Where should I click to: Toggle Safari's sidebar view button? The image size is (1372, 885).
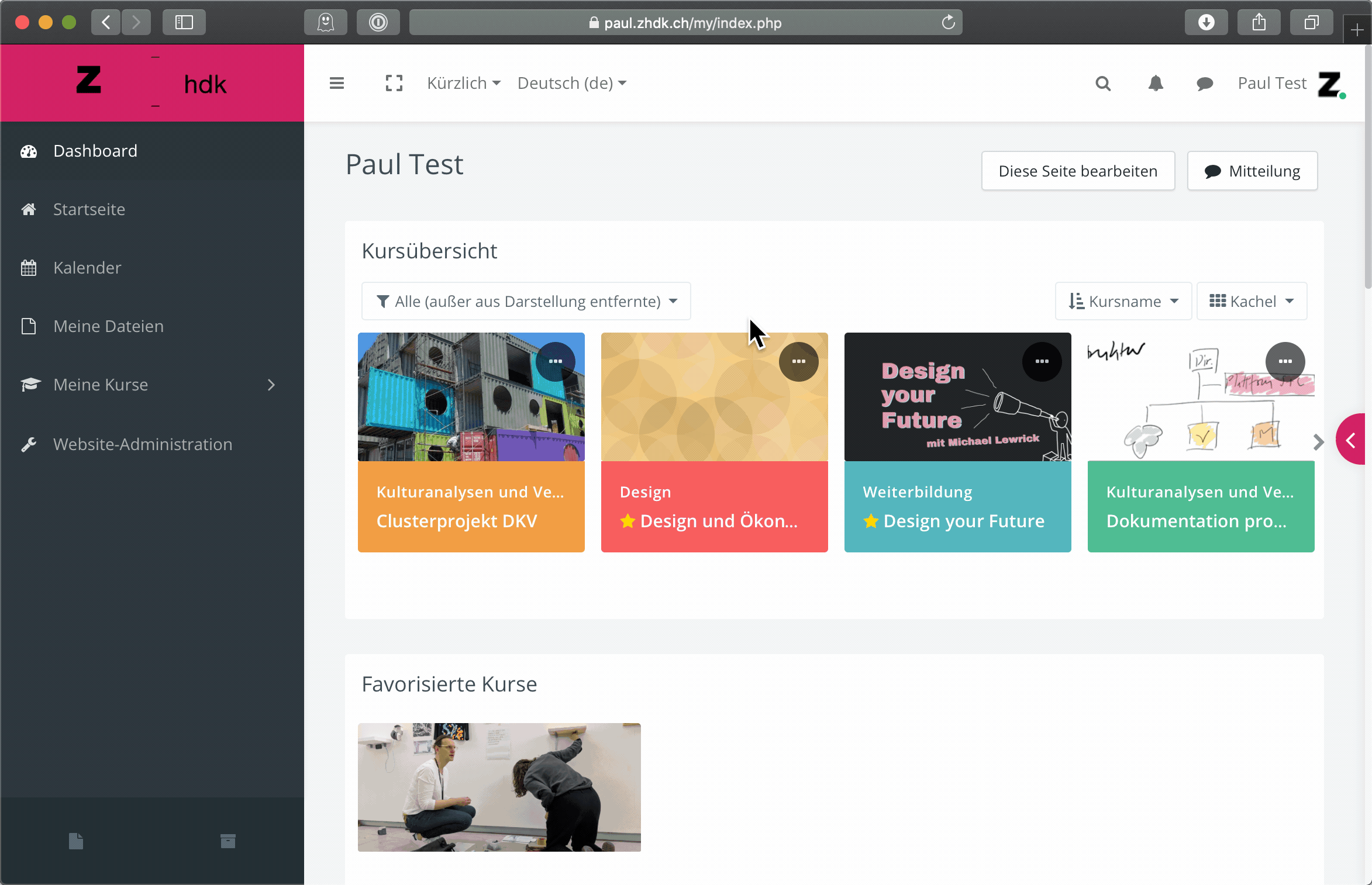184,23
